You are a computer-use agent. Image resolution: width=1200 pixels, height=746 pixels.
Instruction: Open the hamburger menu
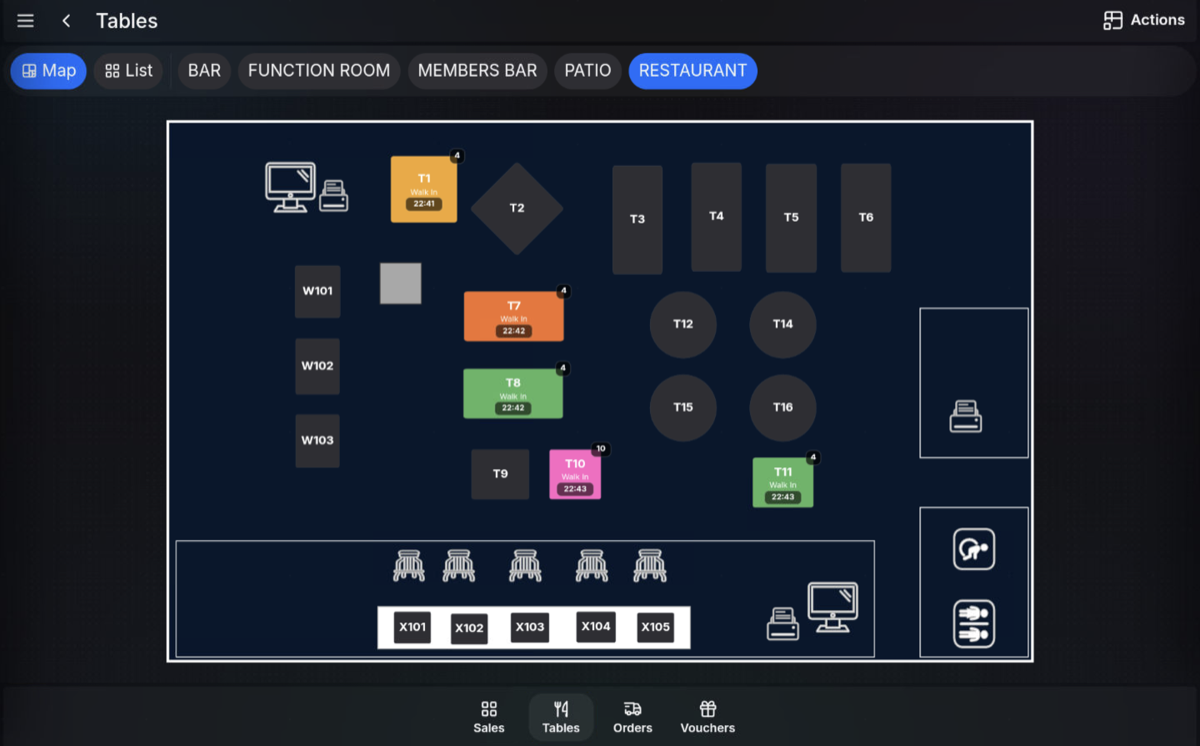pos(26,21)
